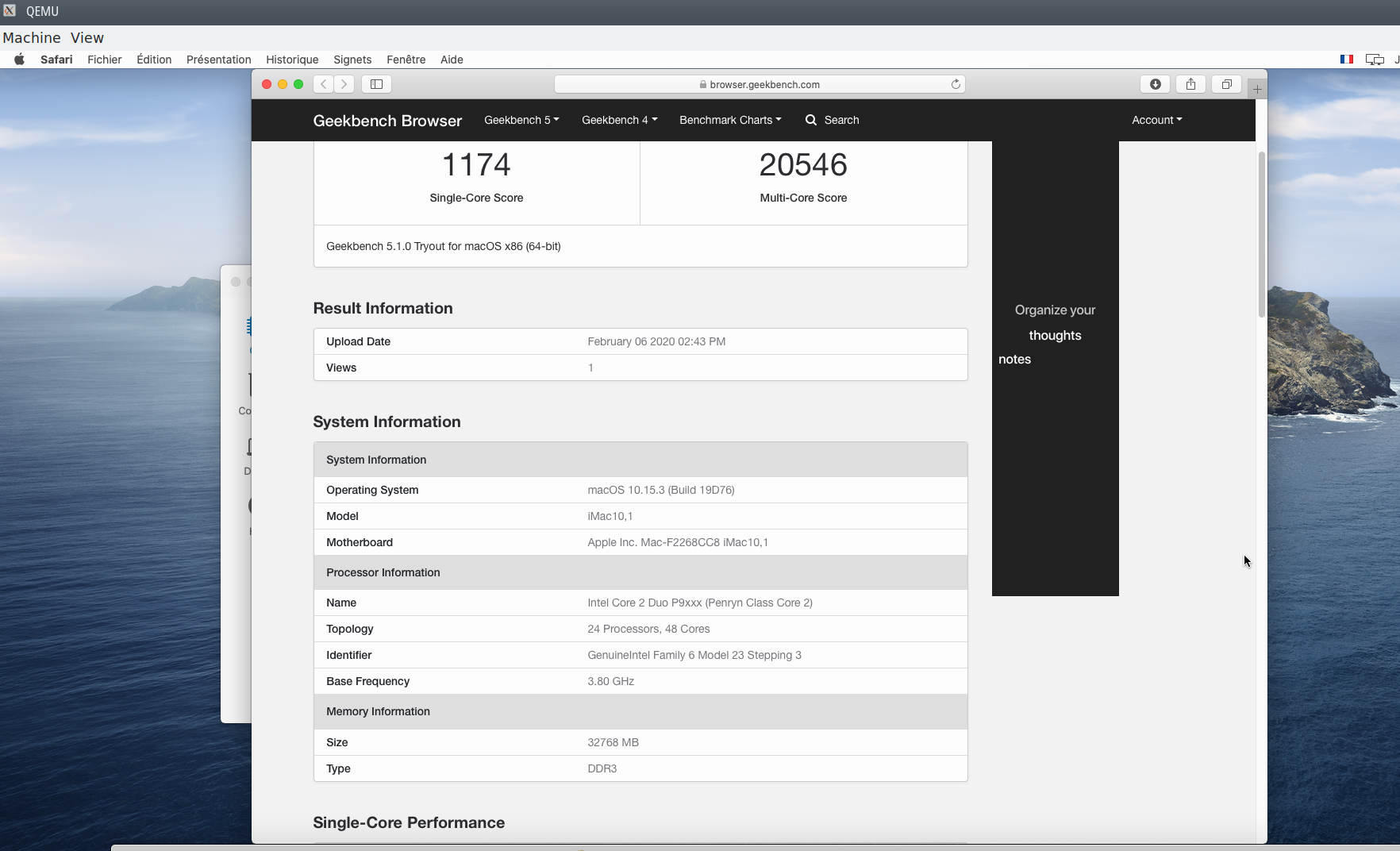Click the 'Organize your thoughts' advertisement
Screen dimensions: 1400x851
click(x=1055, y=368)
